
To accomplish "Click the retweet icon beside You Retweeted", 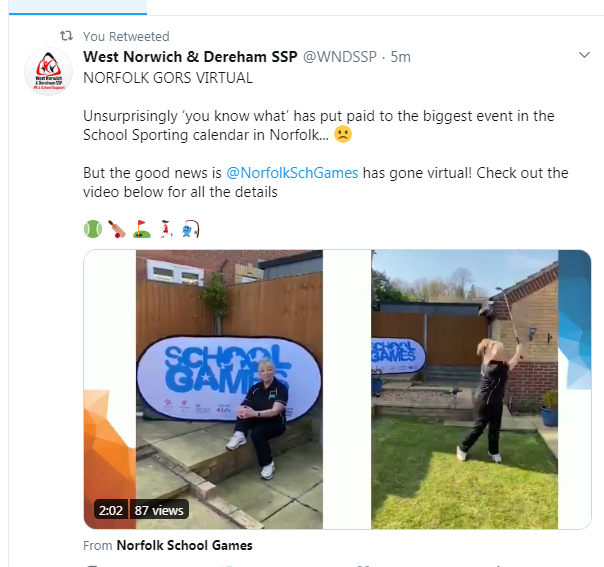I will pyautogui.click(x=66, y=36).
